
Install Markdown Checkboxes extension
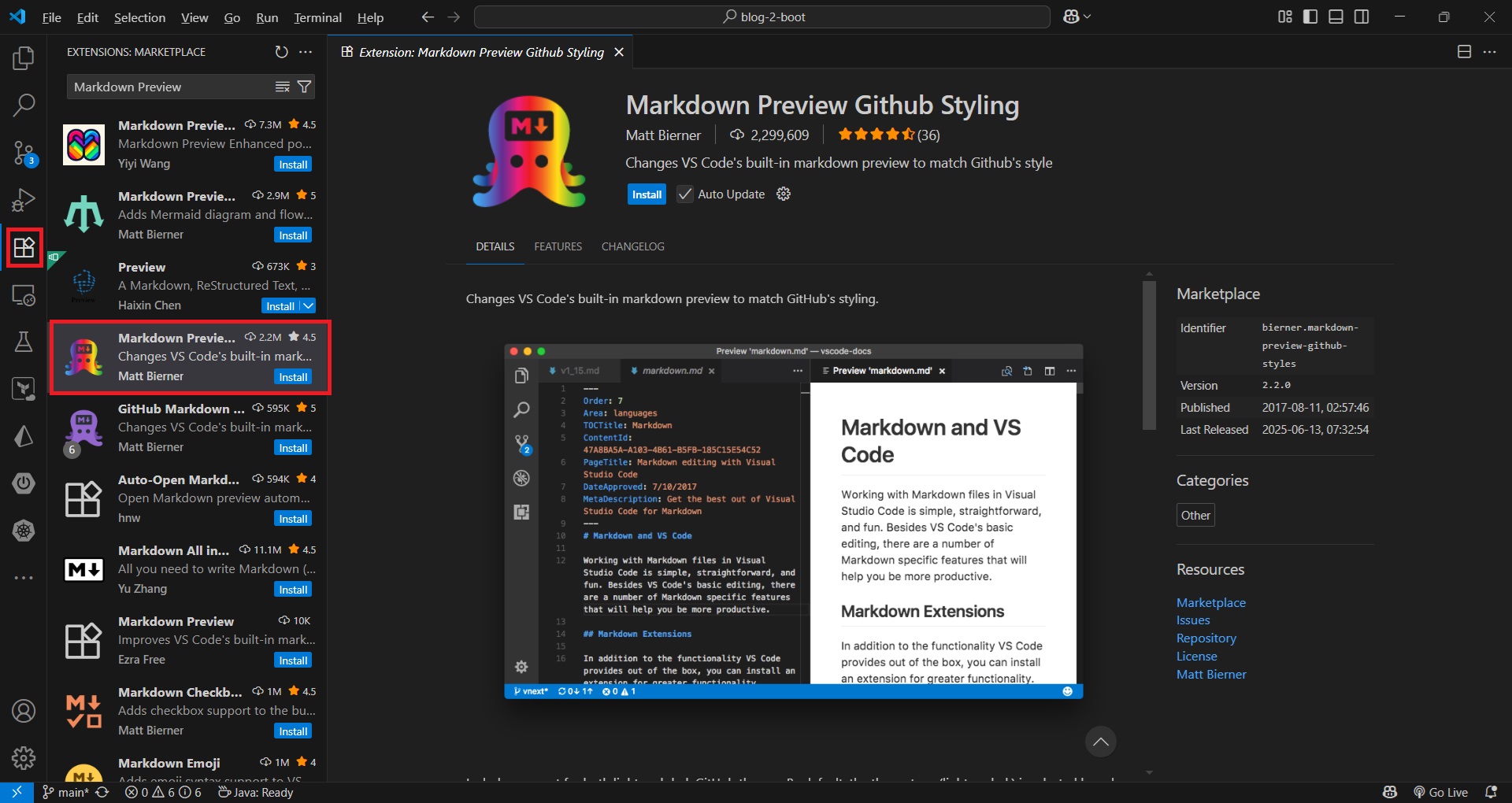click(293, 731)
